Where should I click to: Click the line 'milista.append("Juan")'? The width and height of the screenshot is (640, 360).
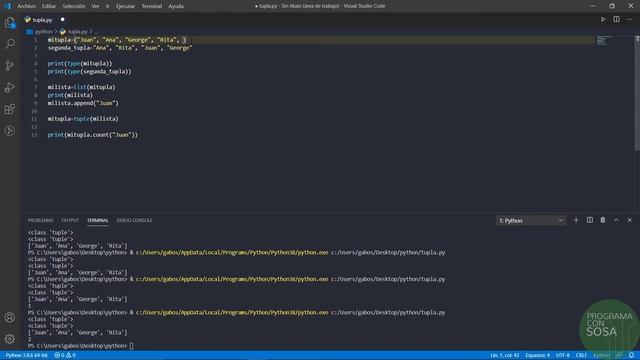tap(83, 103)
